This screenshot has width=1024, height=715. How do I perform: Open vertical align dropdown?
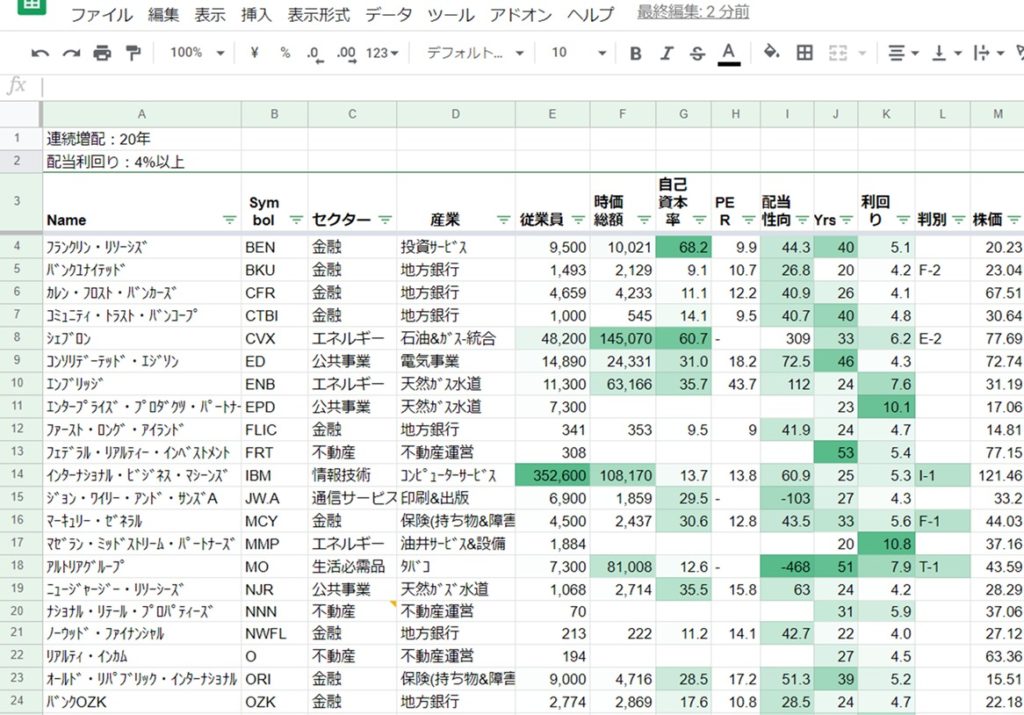coord(946,54)
